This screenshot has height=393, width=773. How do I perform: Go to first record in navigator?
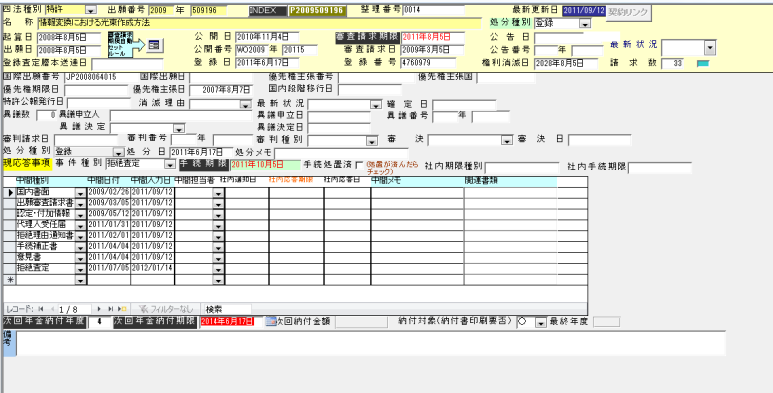click(x=40, y=309)
